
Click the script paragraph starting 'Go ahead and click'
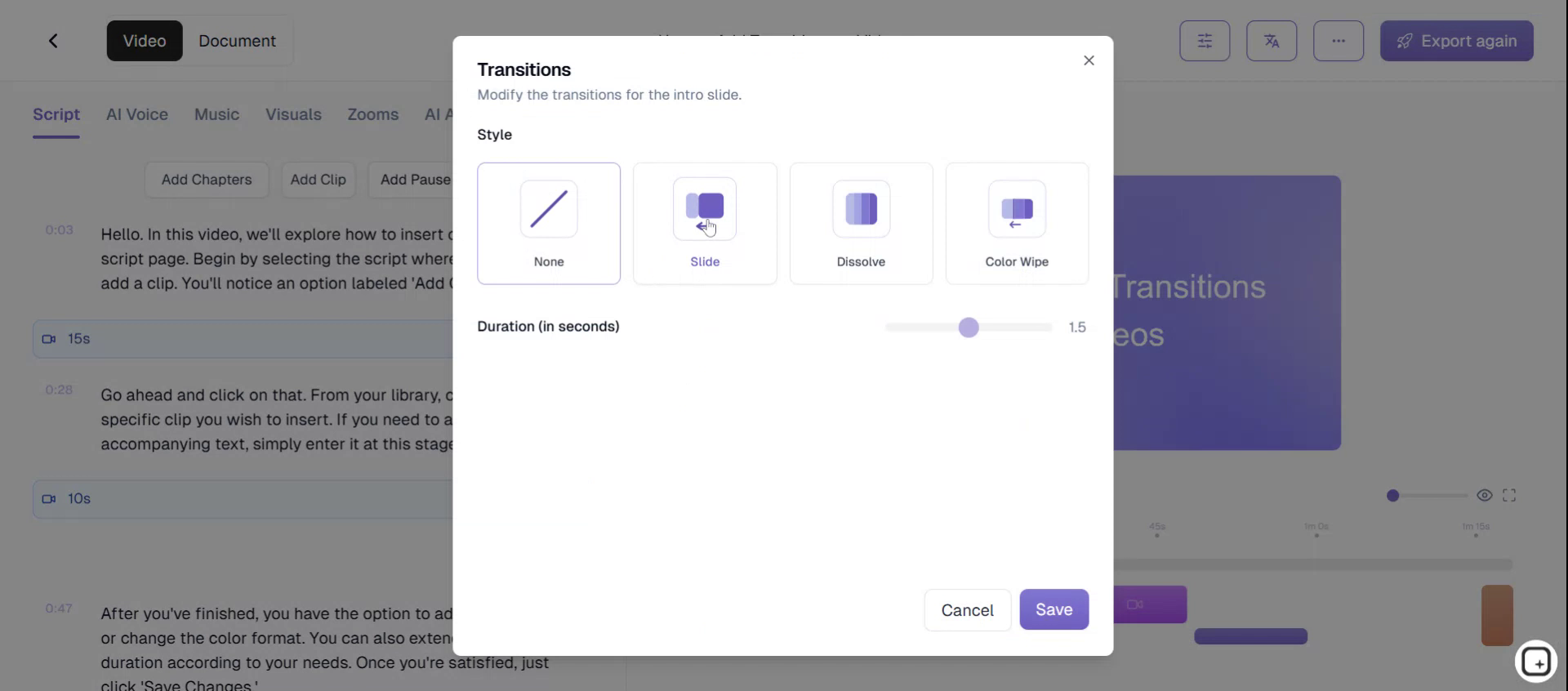coord(276,420)
